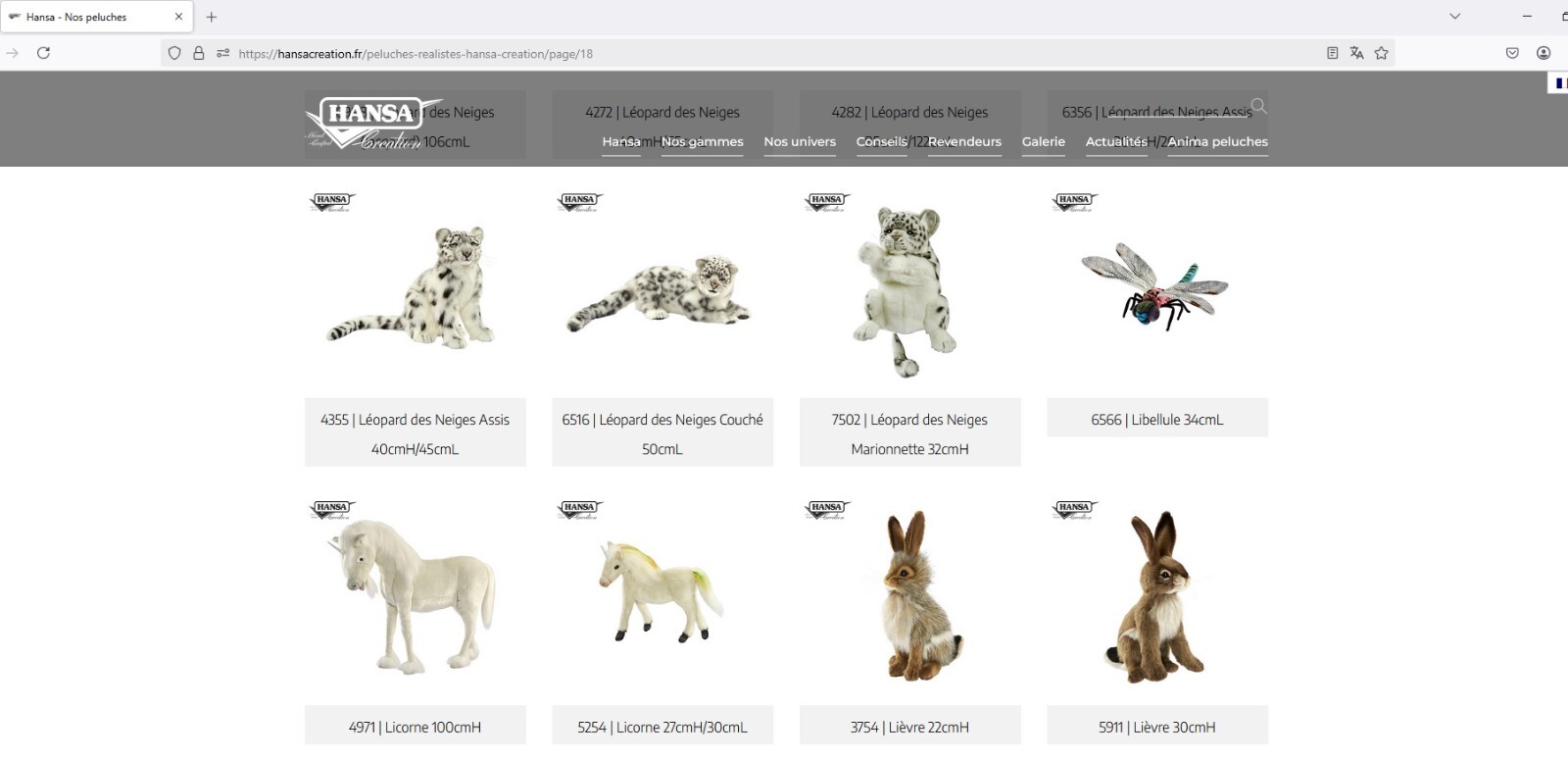This screenshot has height=760, width=1568.
Task: Open link 5254 Licorne 27cmH/30cmL
Action: click(662, 727)
